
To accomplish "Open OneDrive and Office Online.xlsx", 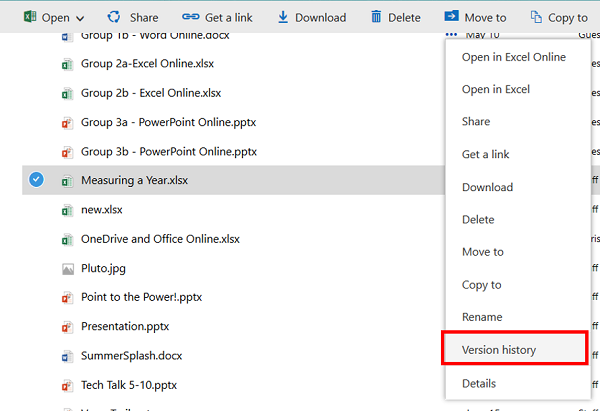I will 160,239.
